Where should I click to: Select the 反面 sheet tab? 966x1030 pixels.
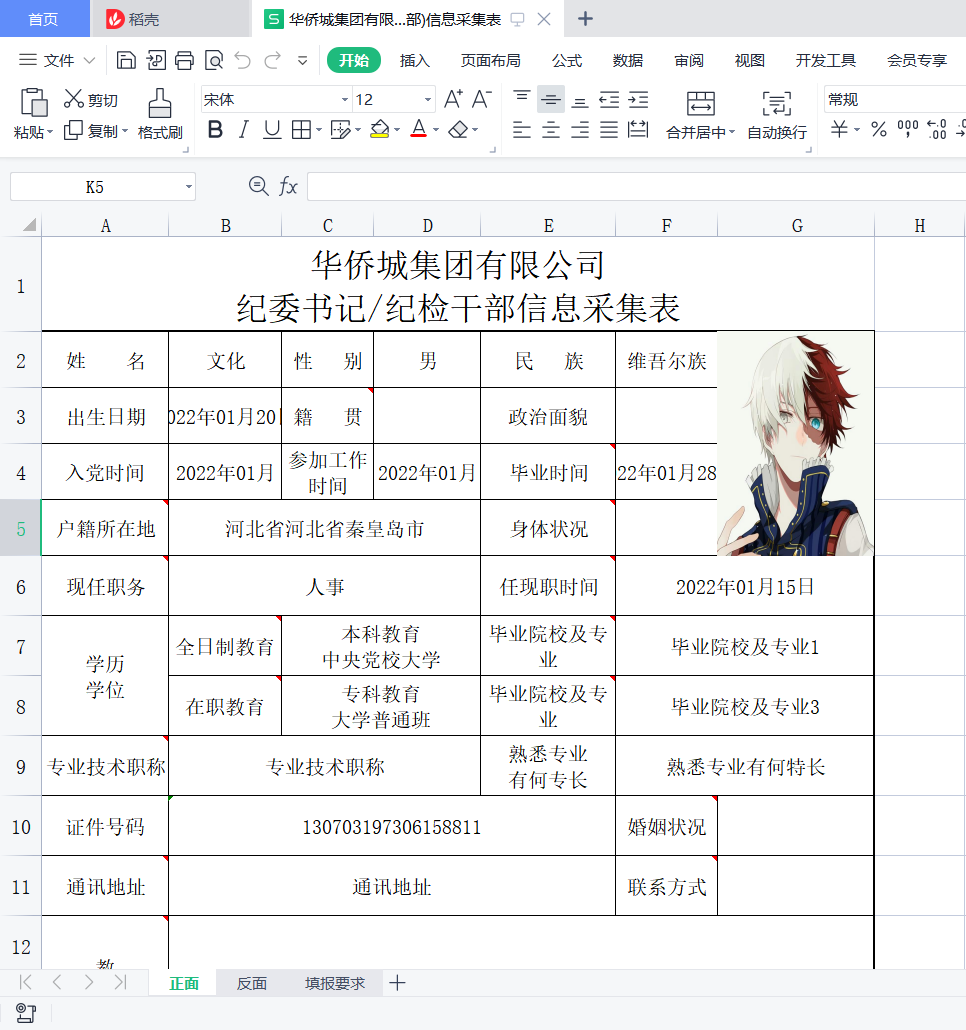[250, 983]
